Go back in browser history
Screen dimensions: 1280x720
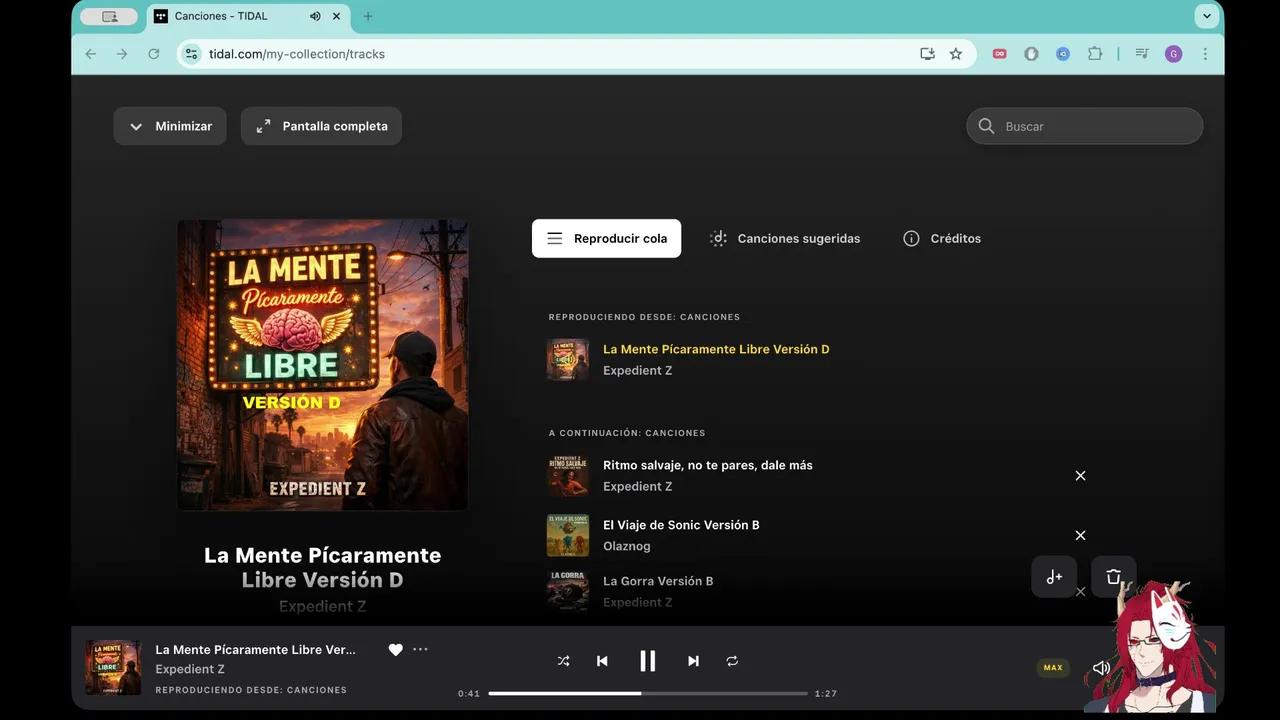[x=91, y=54]
